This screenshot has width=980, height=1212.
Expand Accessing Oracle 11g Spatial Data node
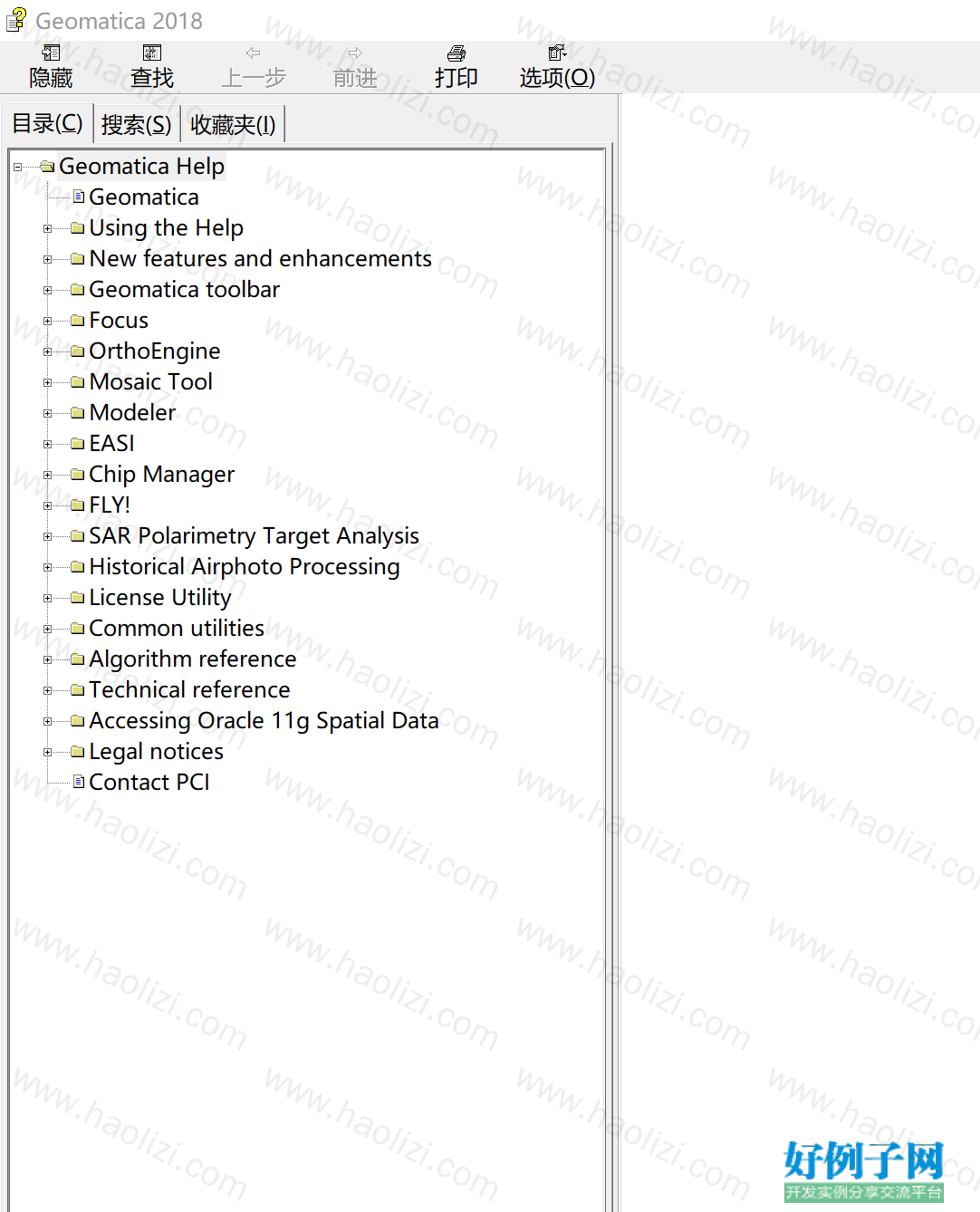(x=47, y=721)
